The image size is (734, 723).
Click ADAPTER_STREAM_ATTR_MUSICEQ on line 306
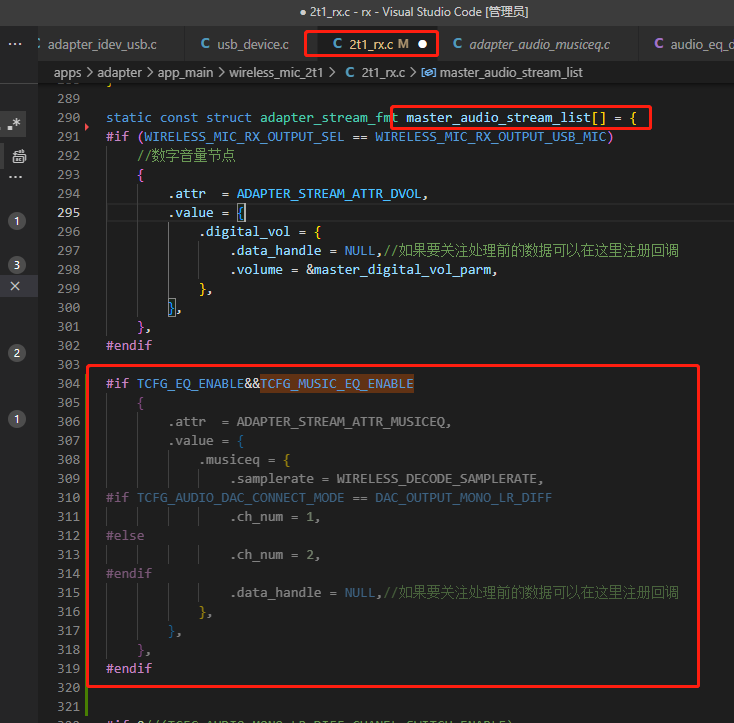(340, 422)
